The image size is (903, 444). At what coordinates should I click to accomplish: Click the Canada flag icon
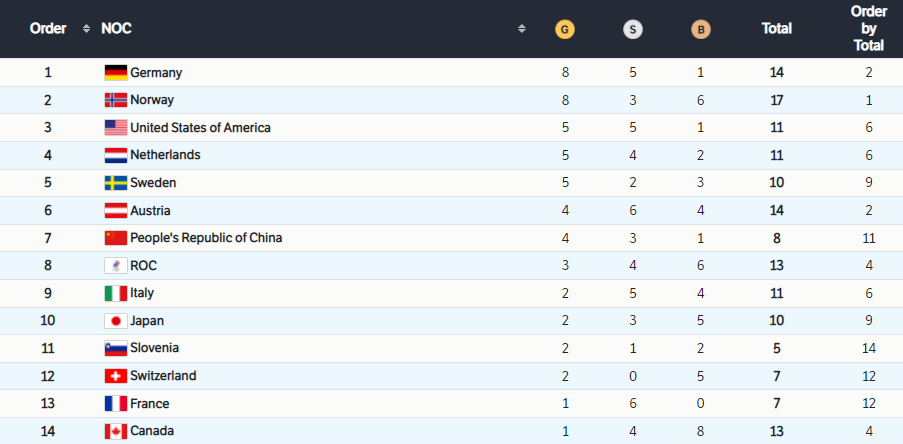116,431
